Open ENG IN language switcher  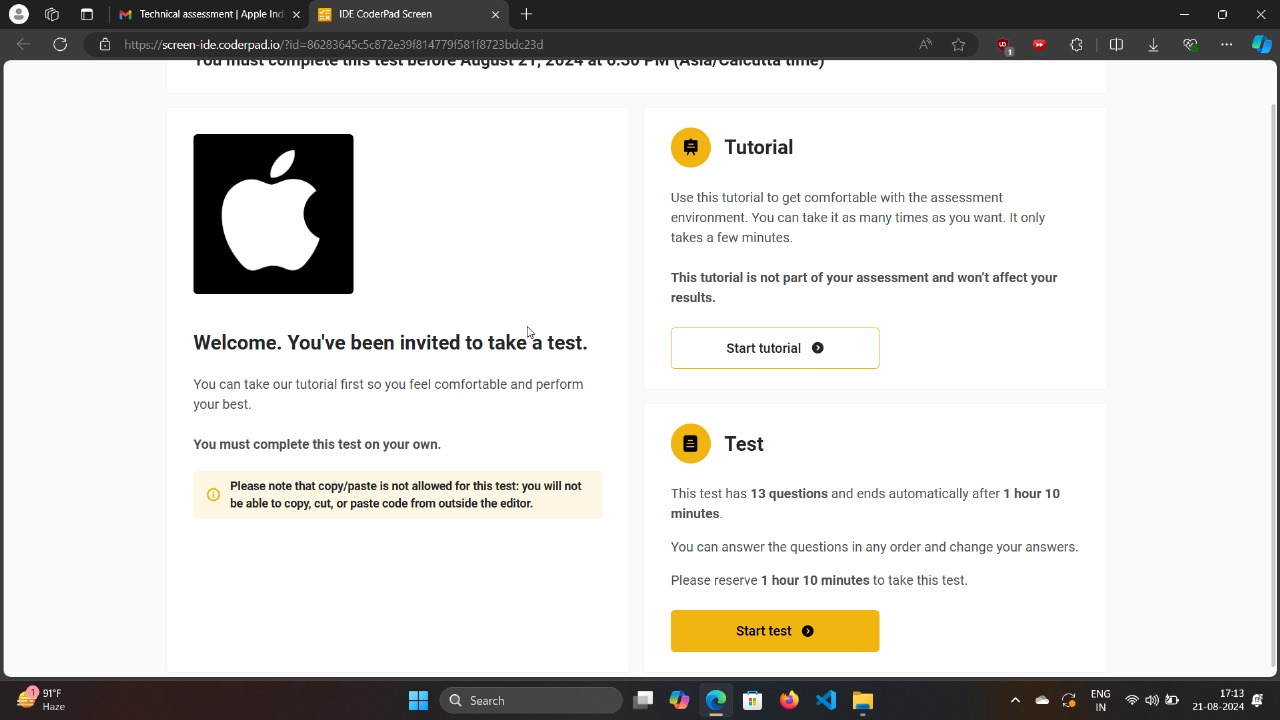click(1100, 700)
